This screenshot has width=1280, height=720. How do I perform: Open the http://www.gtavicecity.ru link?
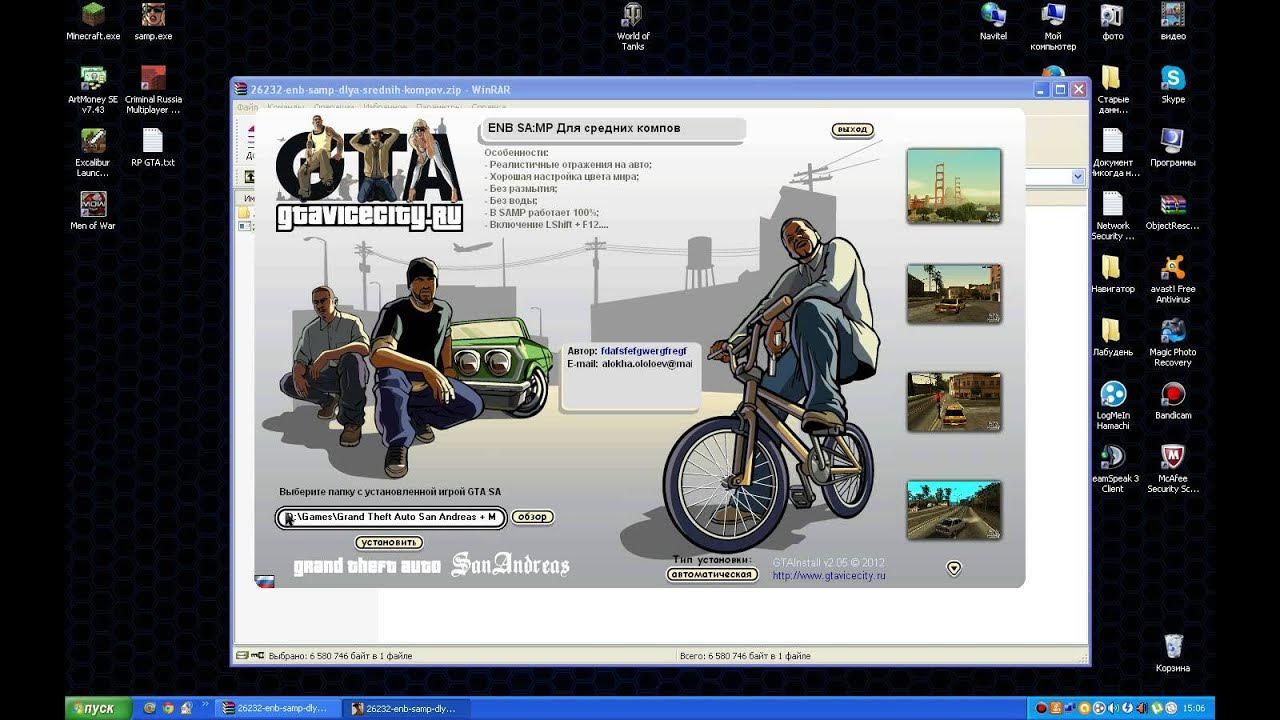tap(829, 575)
